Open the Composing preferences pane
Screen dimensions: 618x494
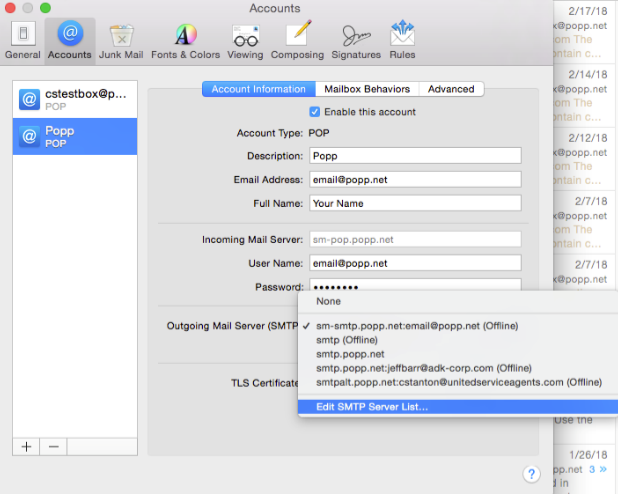tap(297, 41)
